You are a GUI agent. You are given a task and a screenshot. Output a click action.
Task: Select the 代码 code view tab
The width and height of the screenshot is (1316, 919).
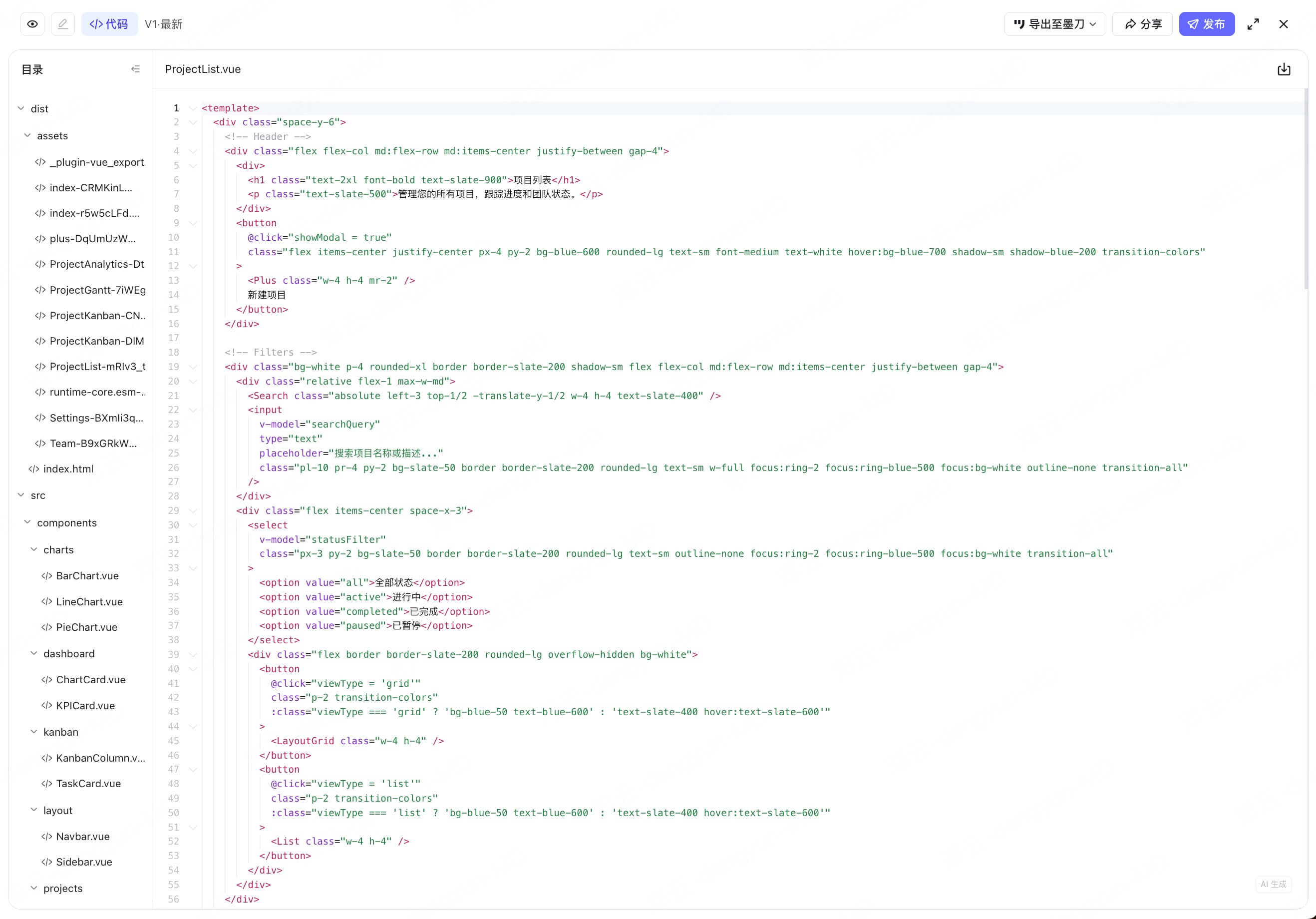click(109, 24)
